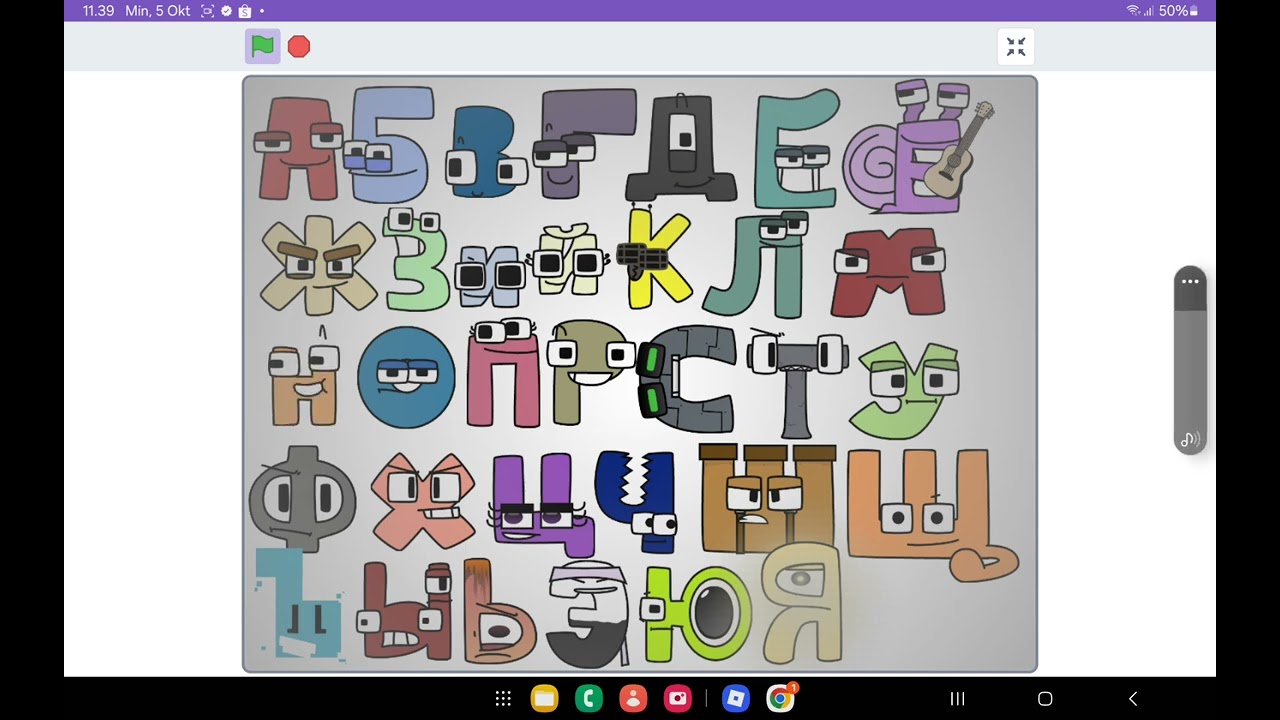Open the floating panel's three-dots menu
This screenshot has height=720, width=1280.
click(x=1190, y=282)
